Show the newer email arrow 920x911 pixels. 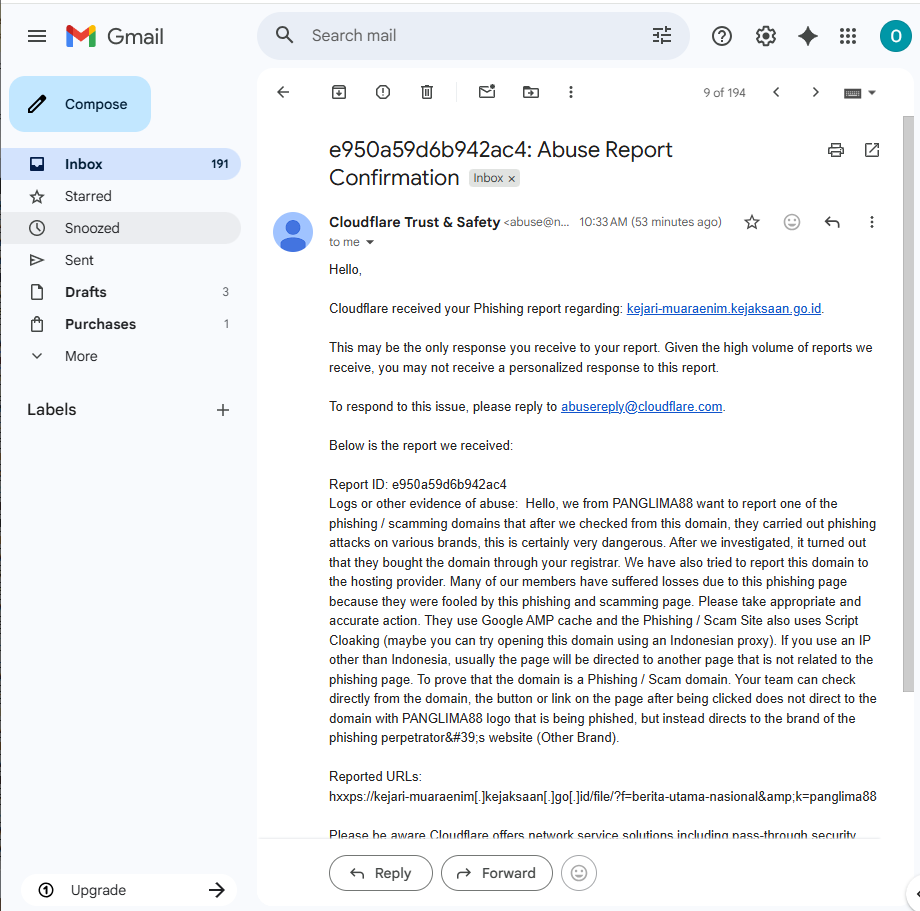pyautogui.click(x=776, y=92)
